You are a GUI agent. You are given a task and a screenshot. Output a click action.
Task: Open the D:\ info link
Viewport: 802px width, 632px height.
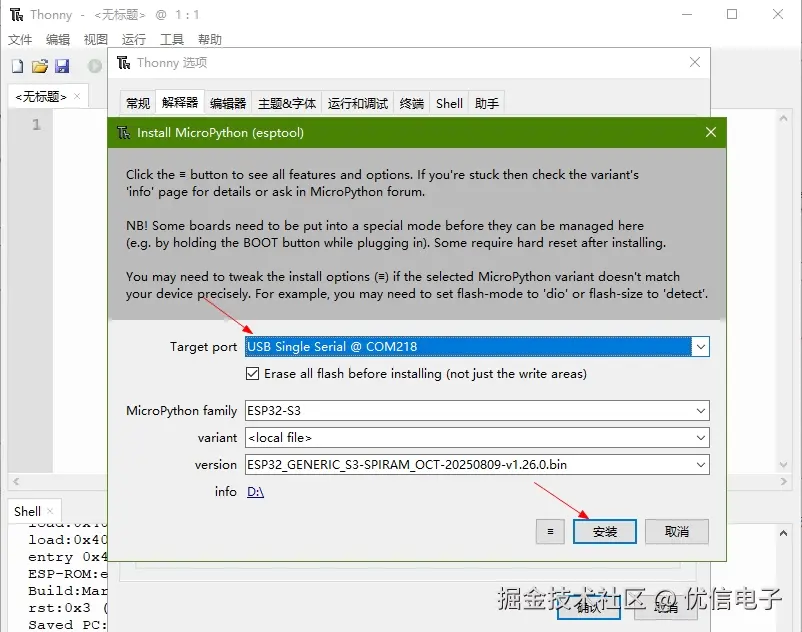coord(255,492)
